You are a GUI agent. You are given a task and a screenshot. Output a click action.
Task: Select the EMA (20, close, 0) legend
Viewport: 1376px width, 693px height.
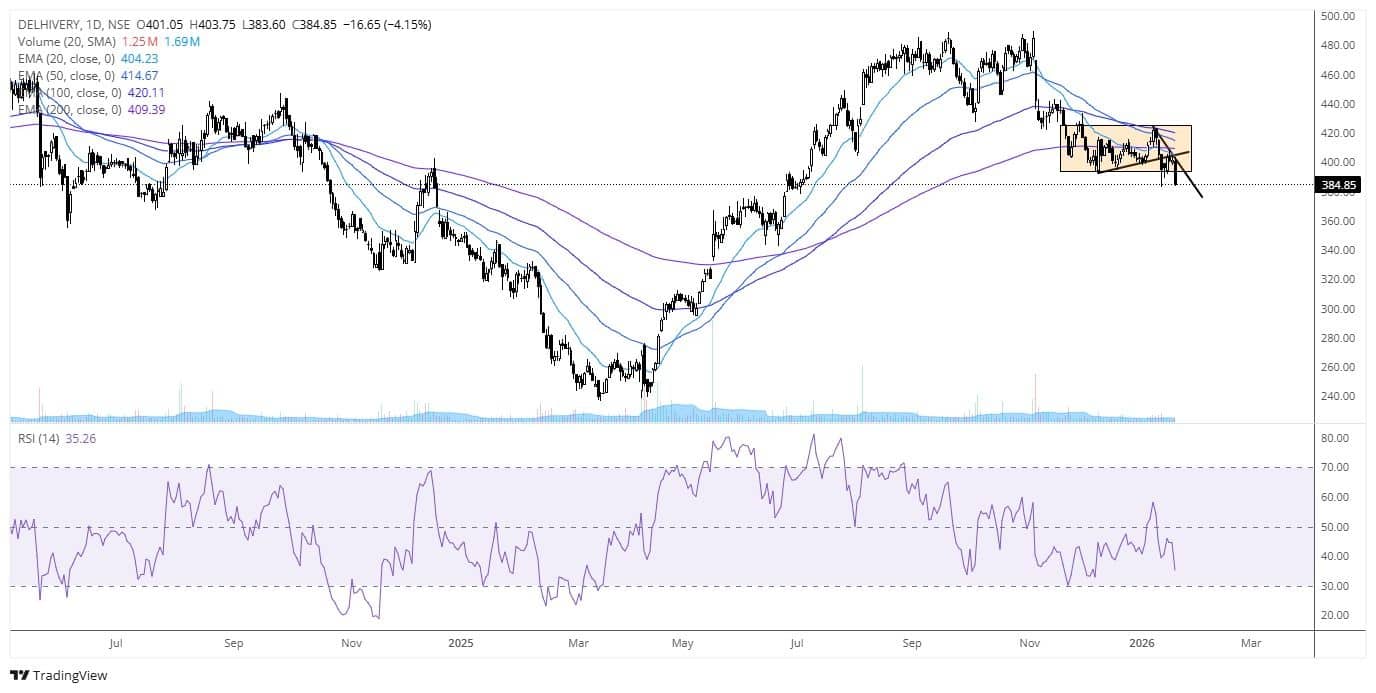67,58
